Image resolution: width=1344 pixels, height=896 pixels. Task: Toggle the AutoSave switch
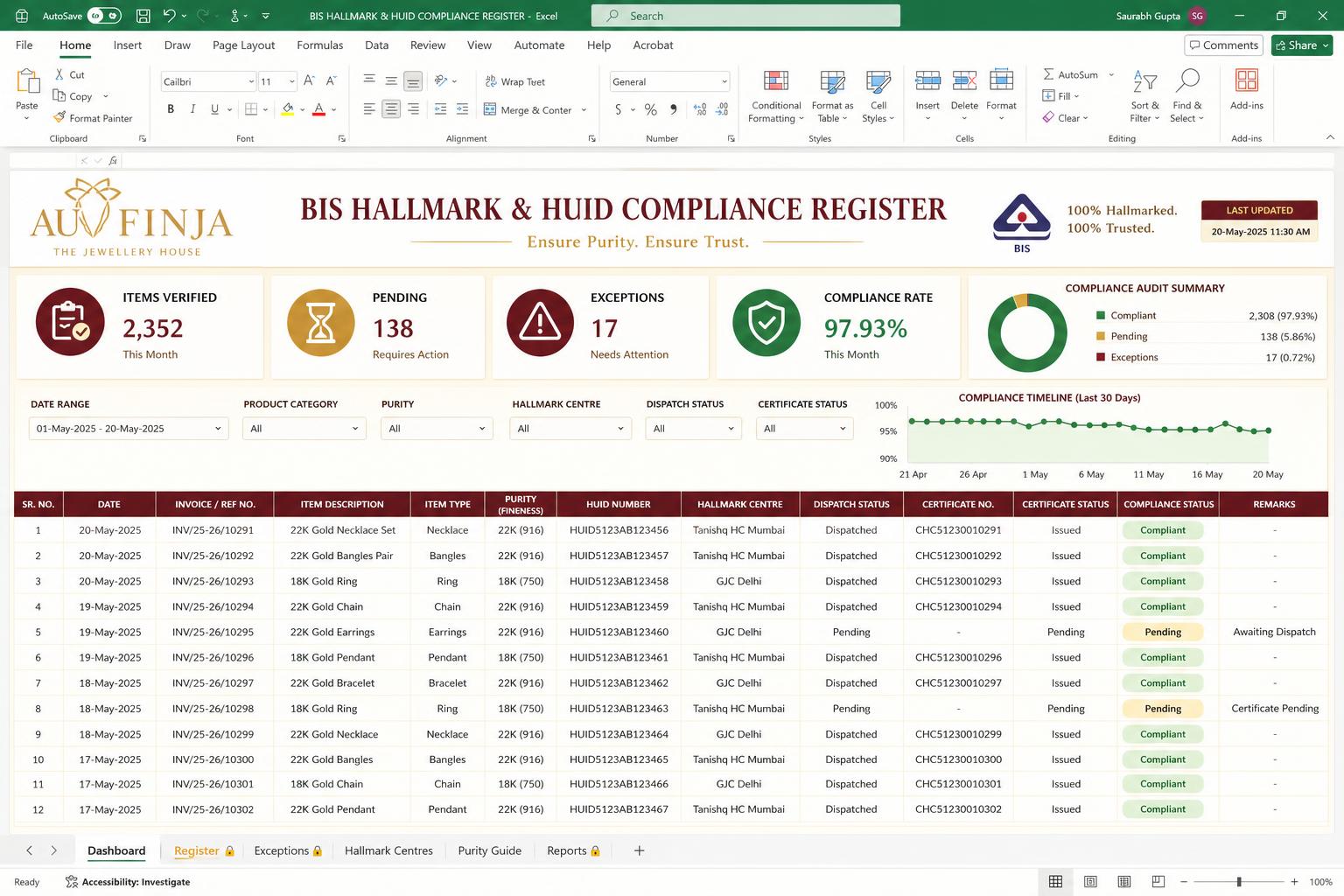pos(104,16)
